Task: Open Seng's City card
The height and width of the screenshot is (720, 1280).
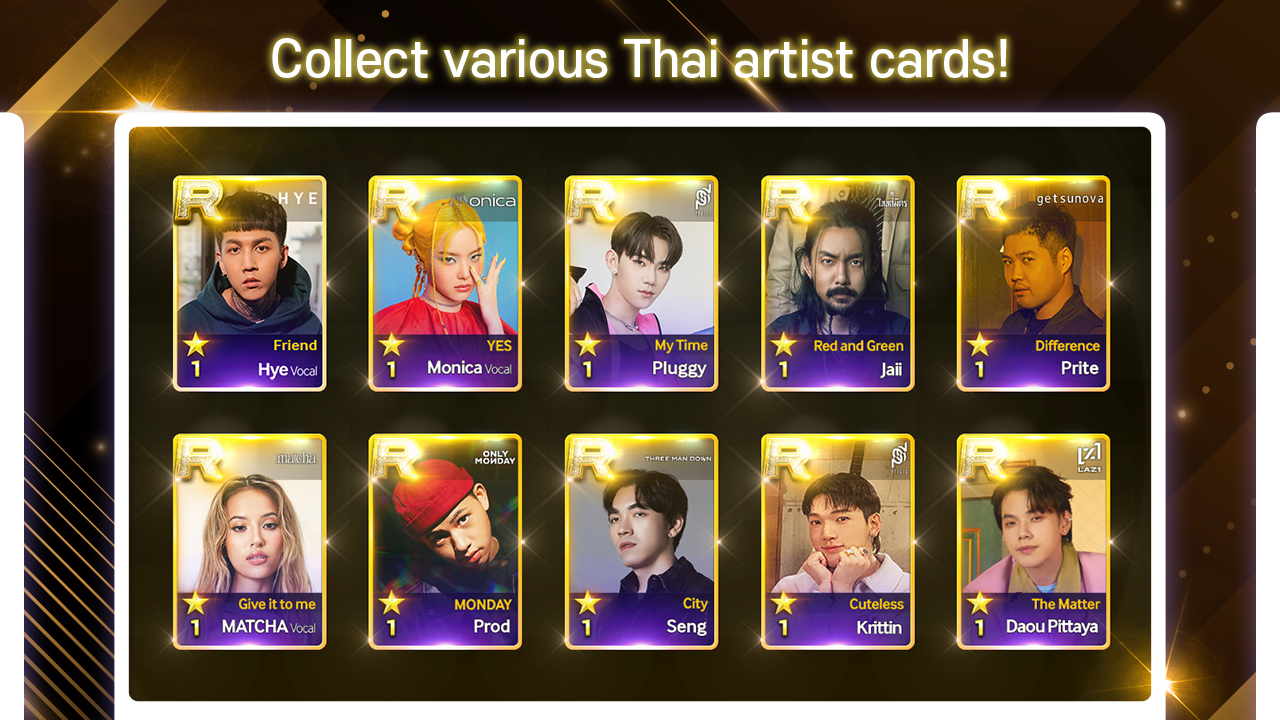Action: pyautogui.click(x=641, y=541)
